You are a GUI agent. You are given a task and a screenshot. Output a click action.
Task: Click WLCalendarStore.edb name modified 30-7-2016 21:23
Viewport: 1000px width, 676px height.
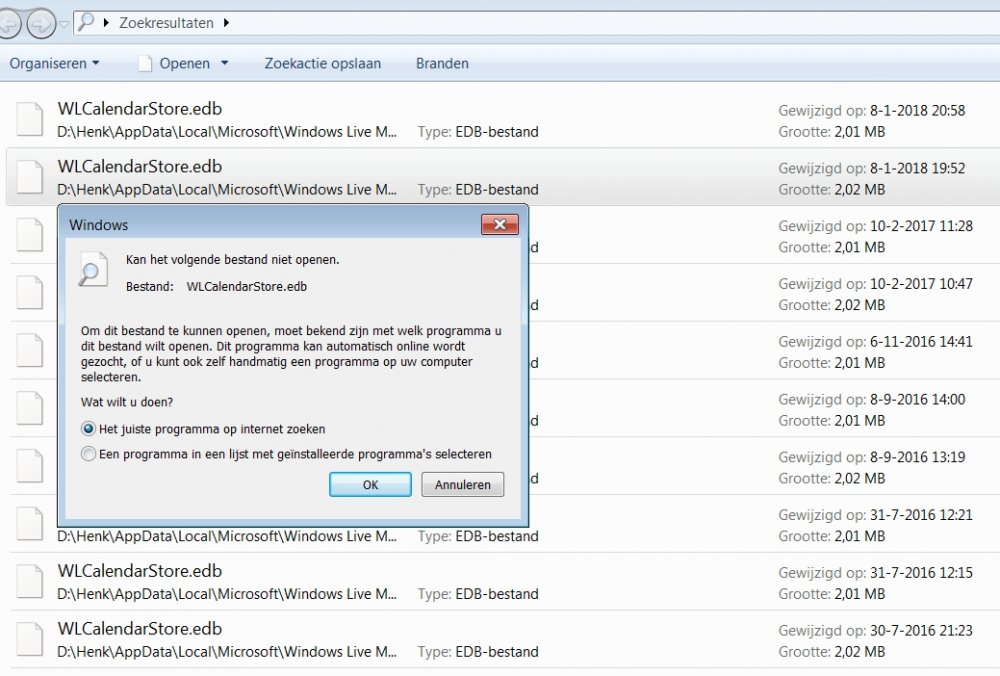tap(140, 629)
